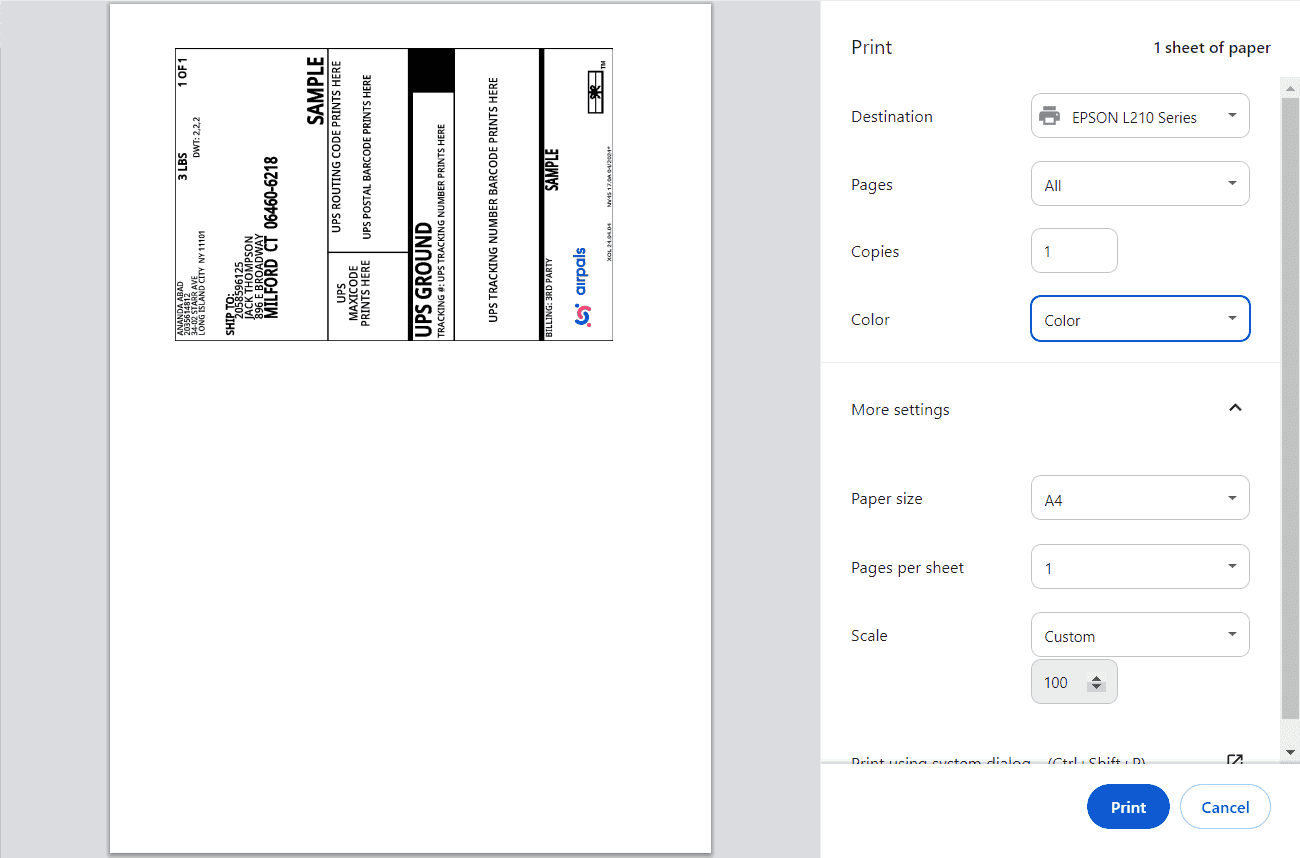1300x858 pixels.
Task: Click the Cancel button
Action: 1225,806
